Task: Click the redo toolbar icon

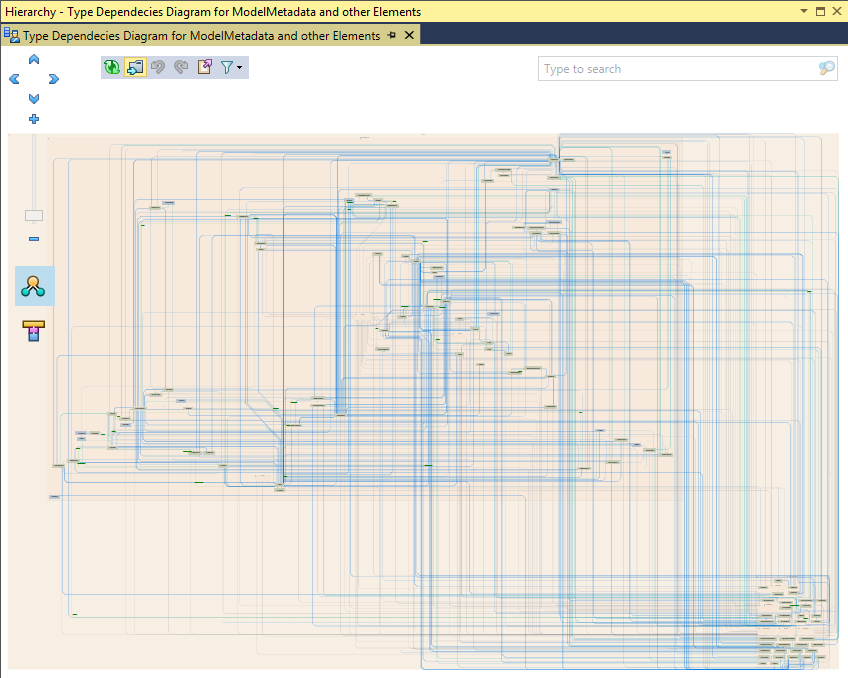Action: 181,67
